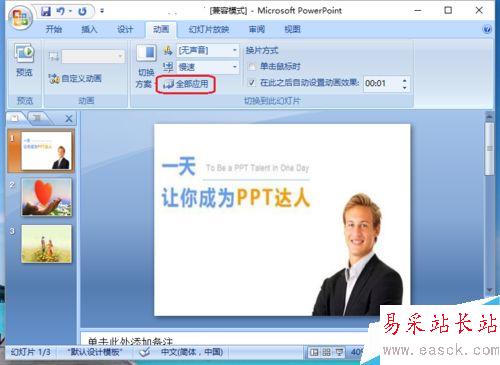The height and width of the screenshot is (365, 500).
Task: Switch to Normal view
Action: [314, 352]
